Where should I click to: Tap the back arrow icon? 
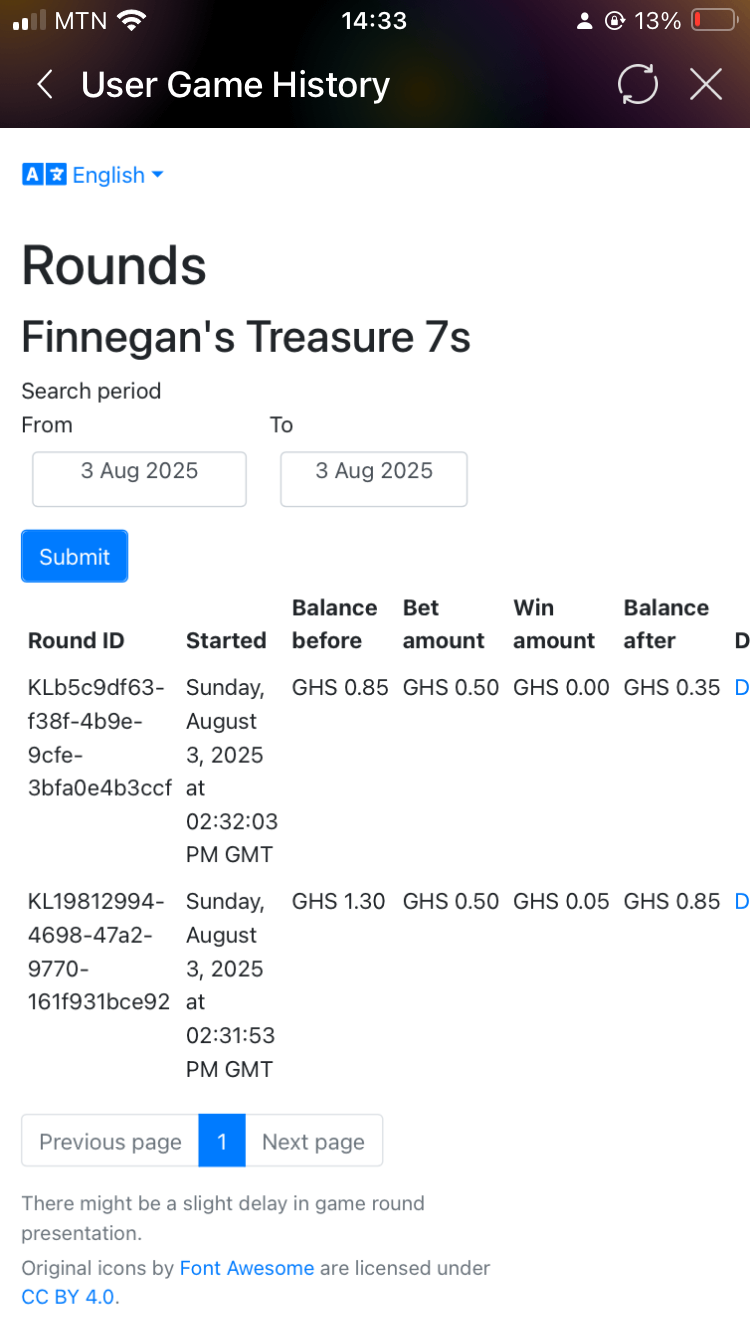[x=45, y=85]
